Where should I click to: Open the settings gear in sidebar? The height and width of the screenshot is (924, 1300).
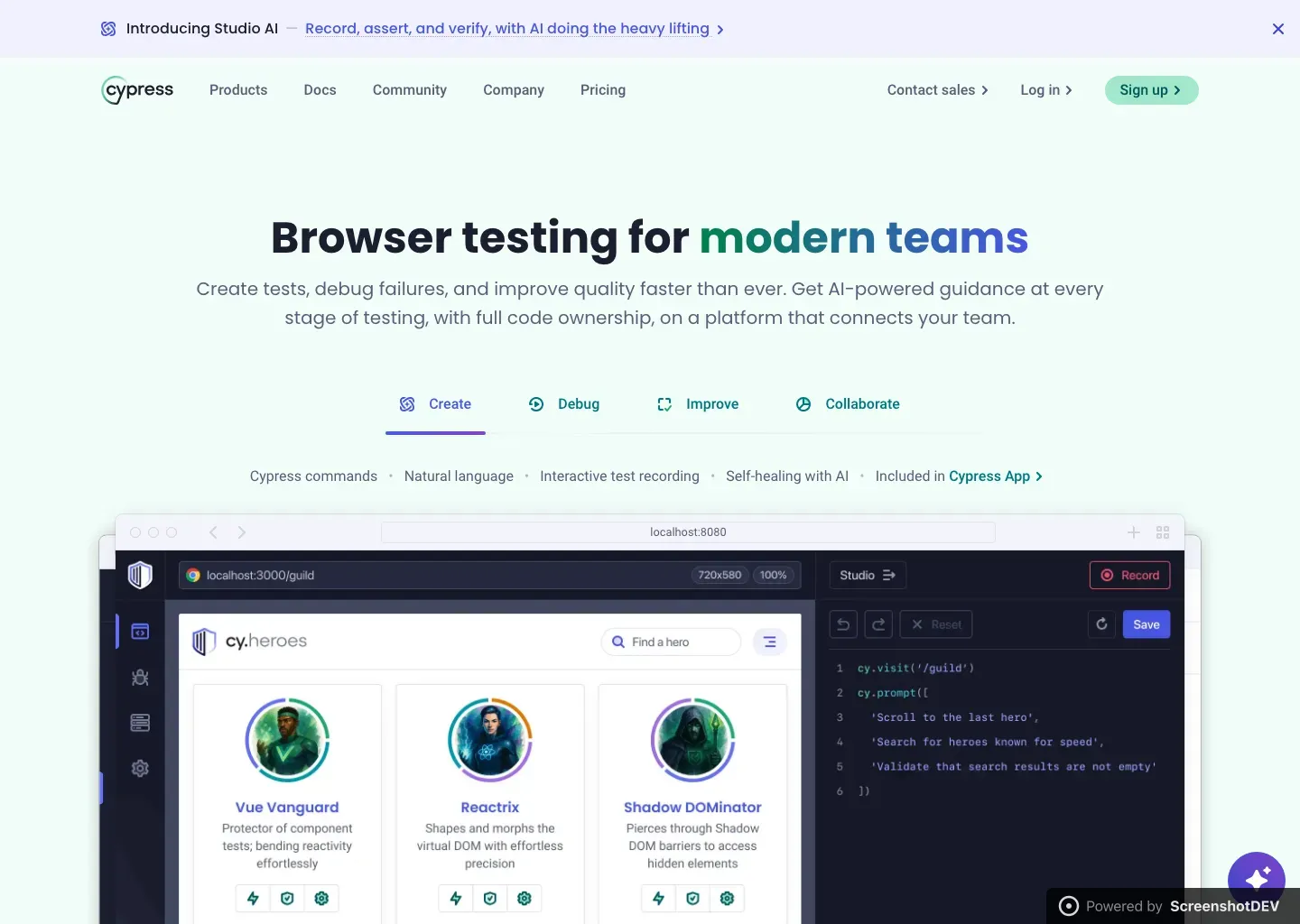pos(140,769)
